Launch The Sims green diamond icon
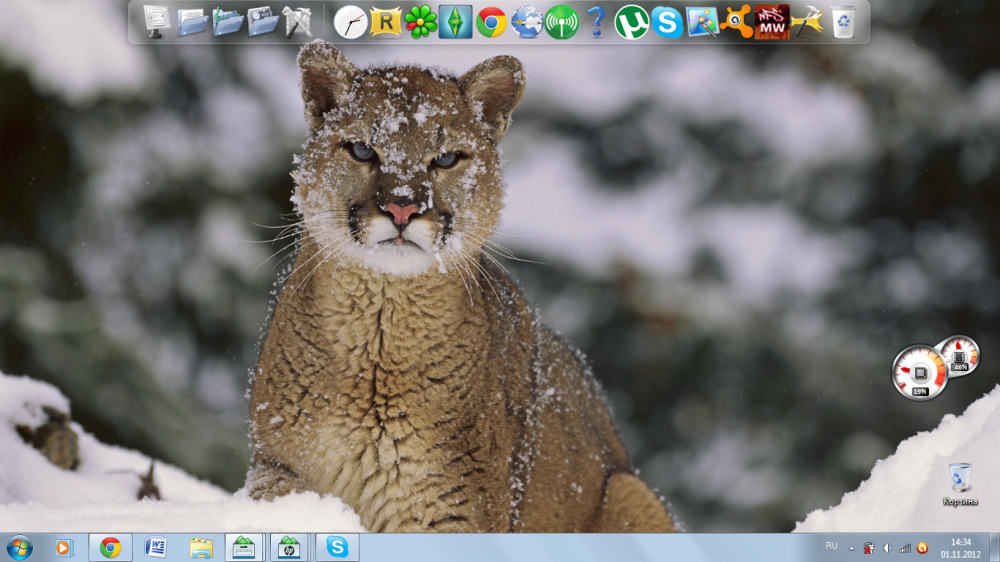Viewport: 1000px width, 562px height. coord(455,22)
